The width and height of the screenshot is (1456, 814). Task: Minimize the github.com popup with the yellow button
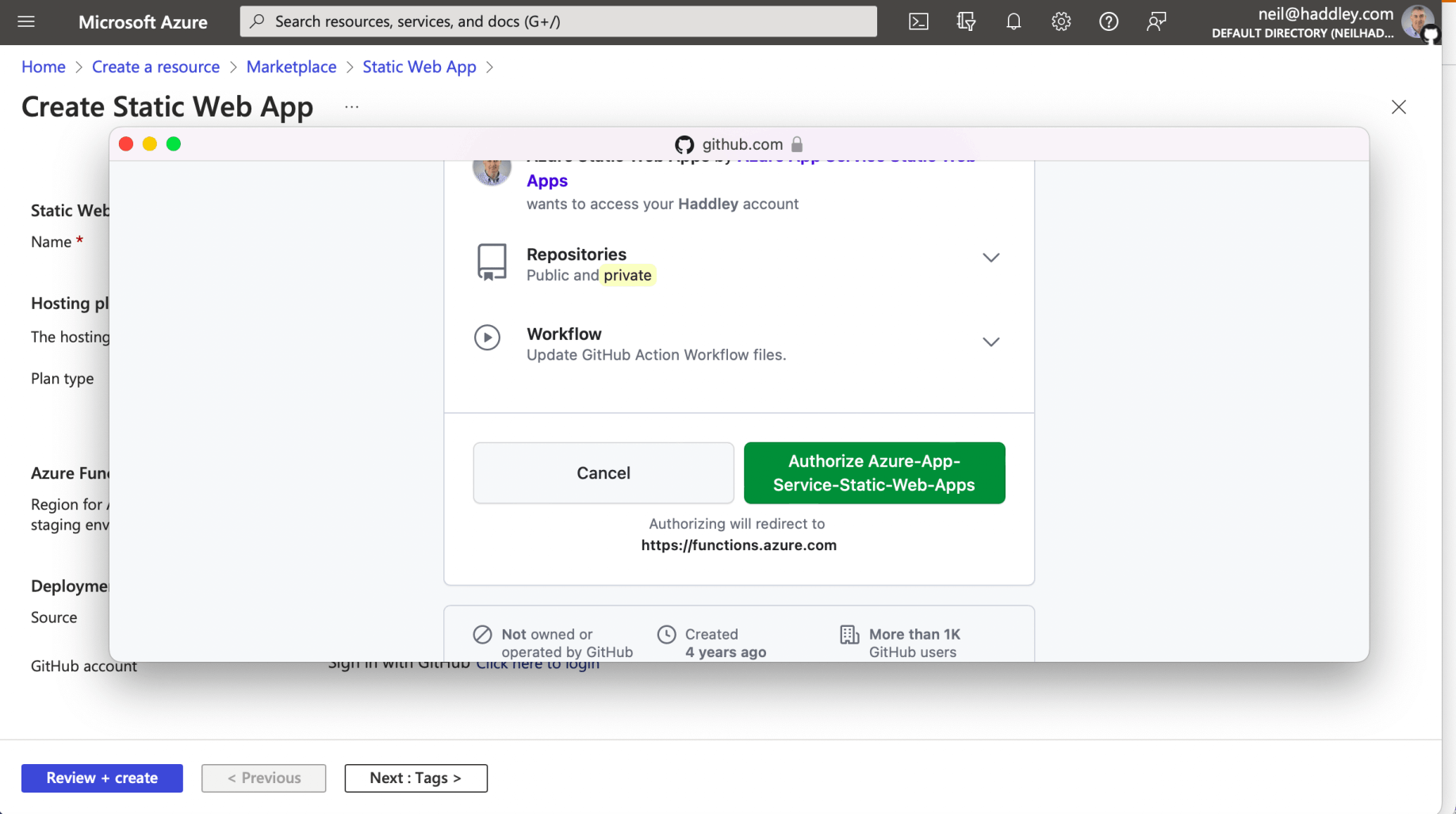click(x=150, y=143)
